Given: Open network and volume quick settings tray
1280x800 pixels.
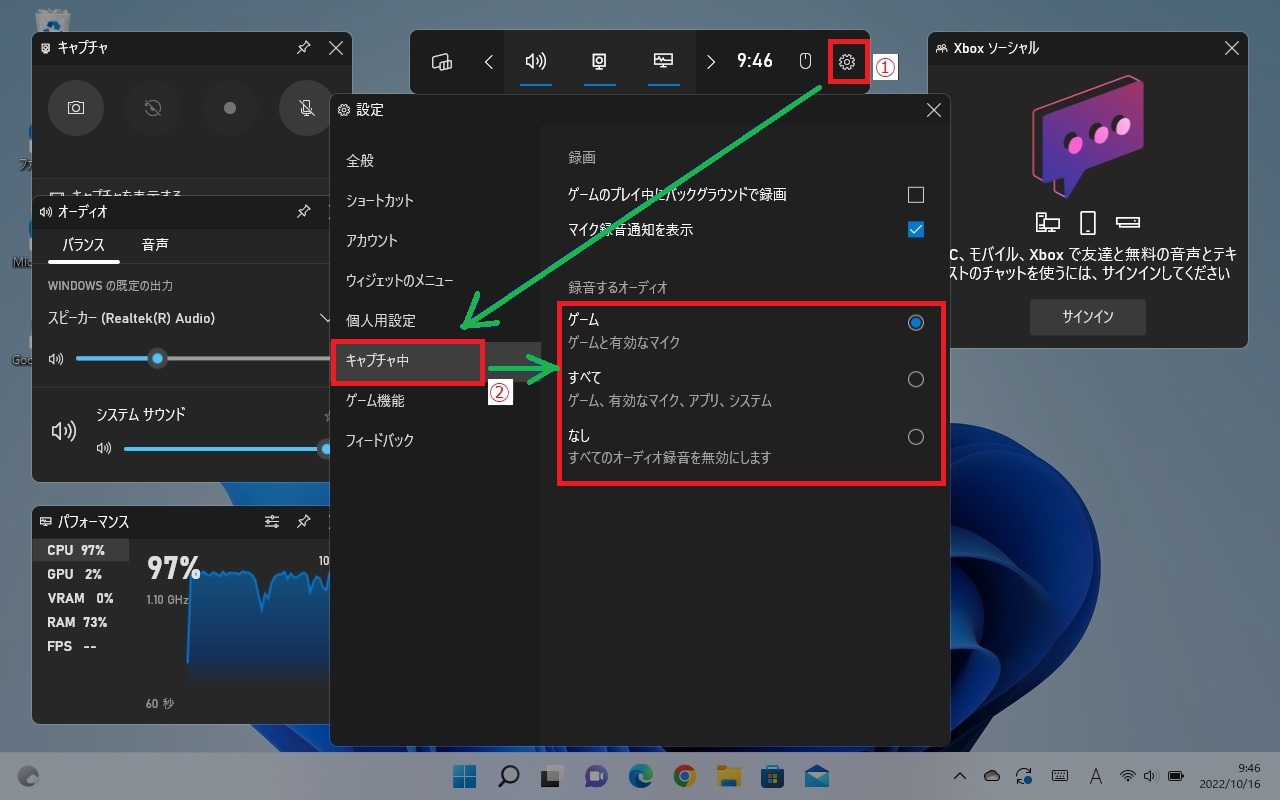Looking at the screenshot, I should click(x=1151, y=776).
